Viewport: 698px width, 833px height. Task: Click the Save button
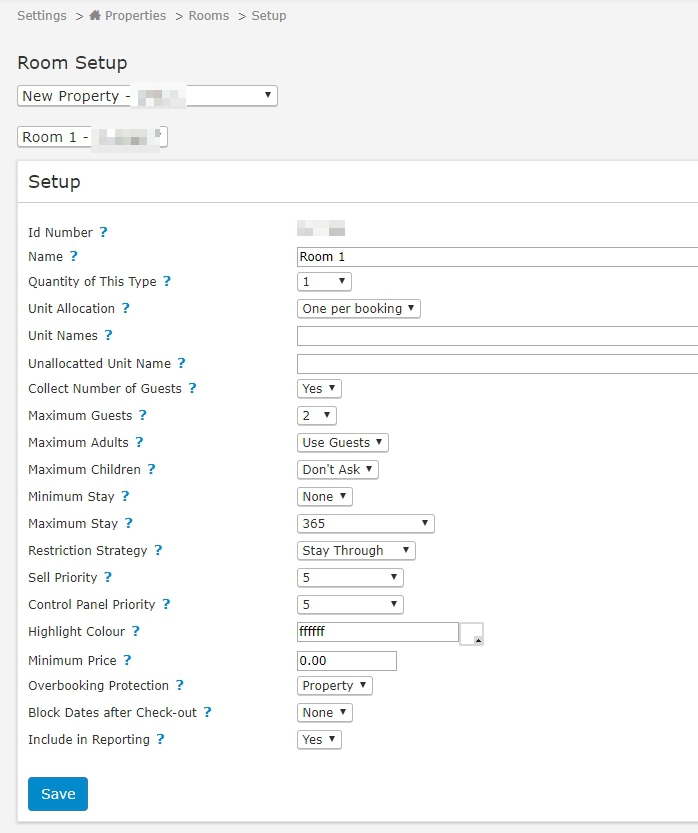pos(58,794)
